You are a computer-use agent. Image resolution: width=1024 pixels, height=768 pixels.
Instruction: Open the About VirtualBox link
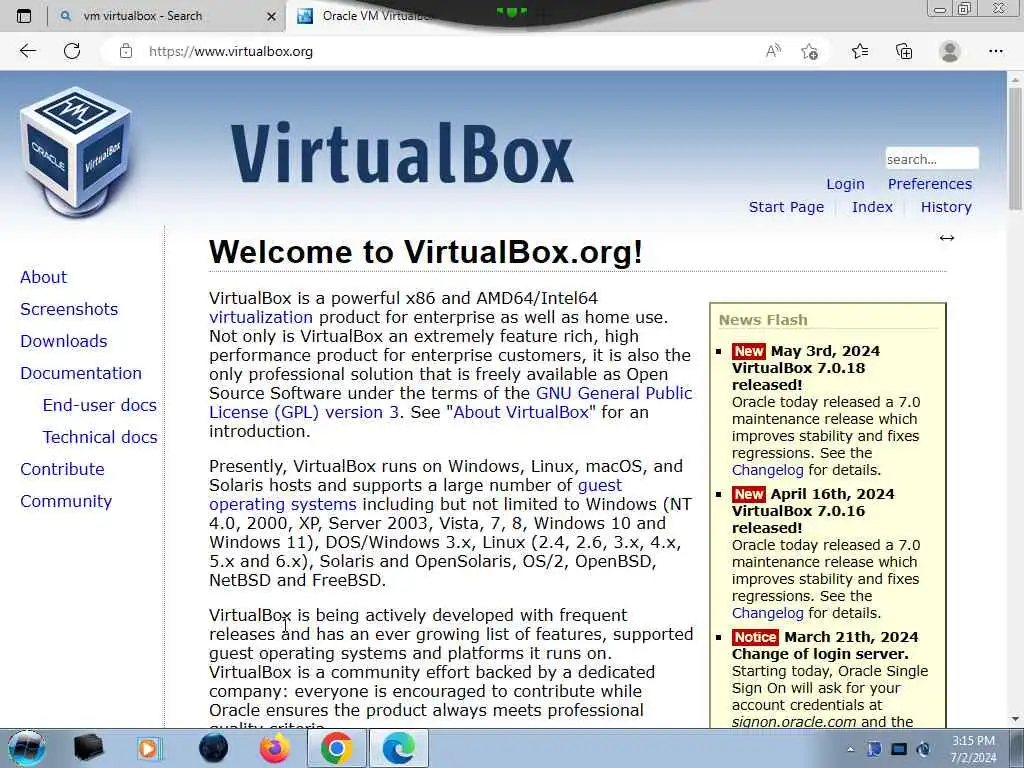[x=521, y=412]
